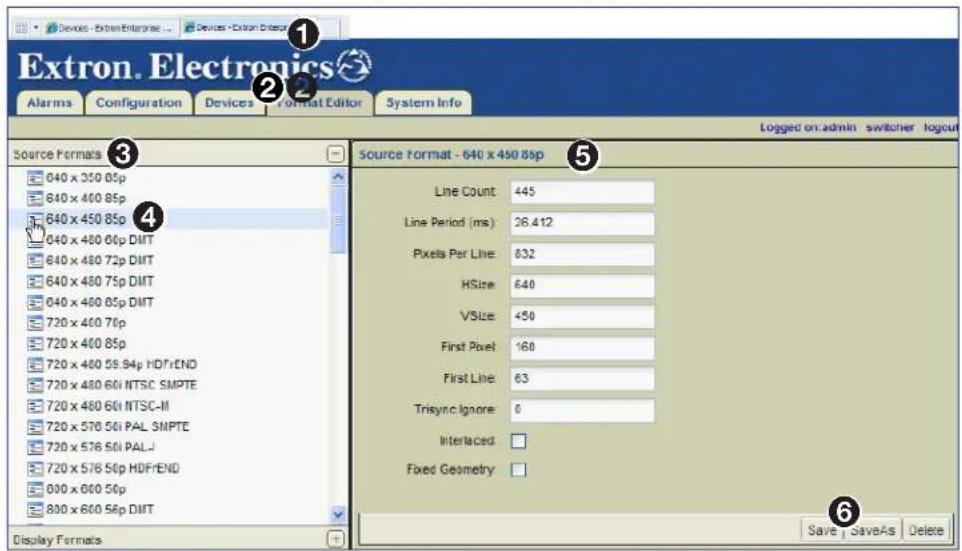The height and width of the screenshot is (551, 962).
Task: Click the icon beside 640 x 480 75p DMT
Action: coord(35,282)
